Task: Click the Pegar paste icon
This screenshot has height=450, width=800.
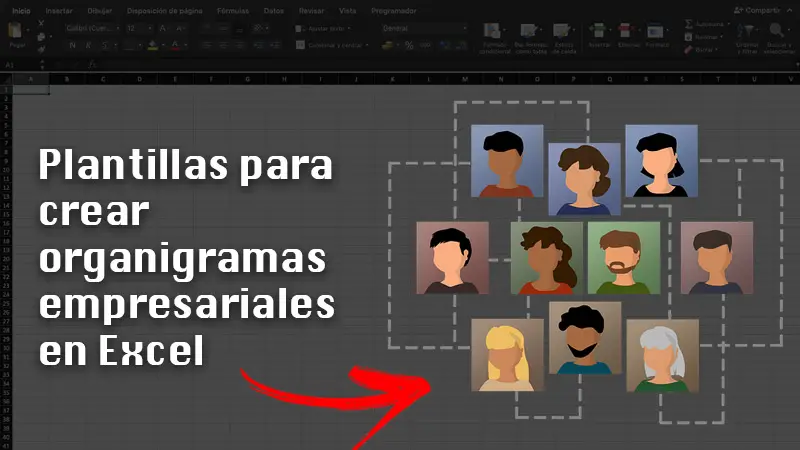Action: pyautogui.click(x=15, y=31)
